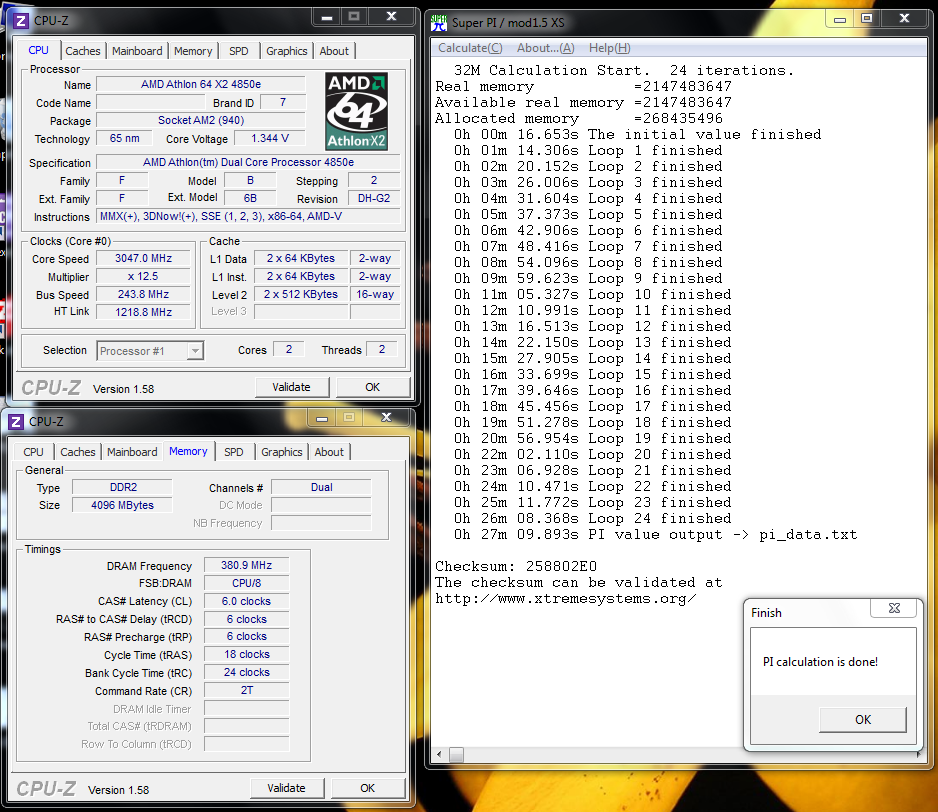
Task: Click the Bank Cycle Time value 24 clocks
Action: pos(246,673)
